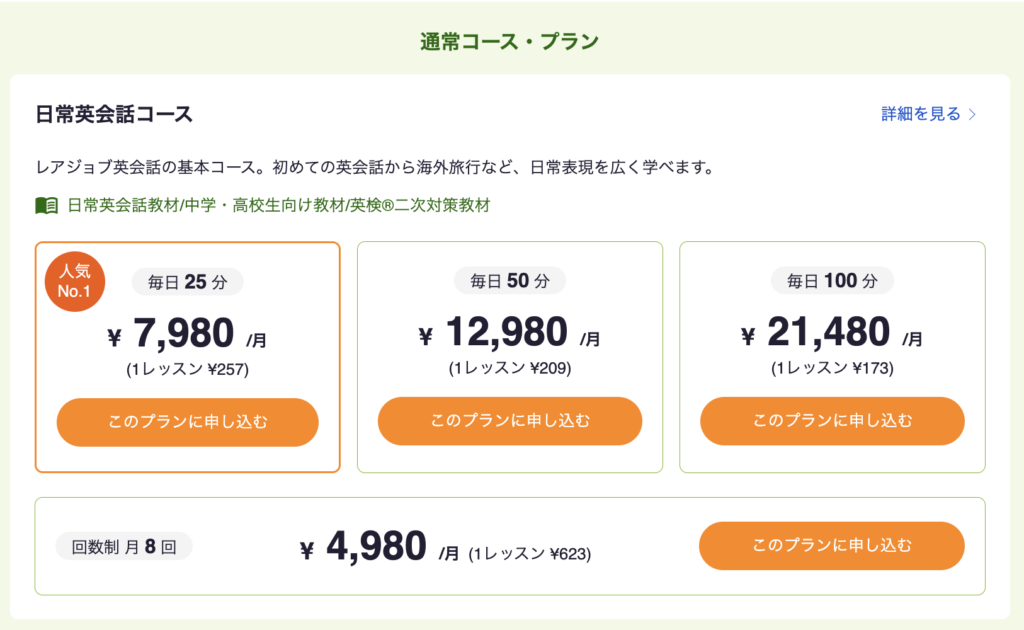Click the green teaching materials text line

point(279,206)
